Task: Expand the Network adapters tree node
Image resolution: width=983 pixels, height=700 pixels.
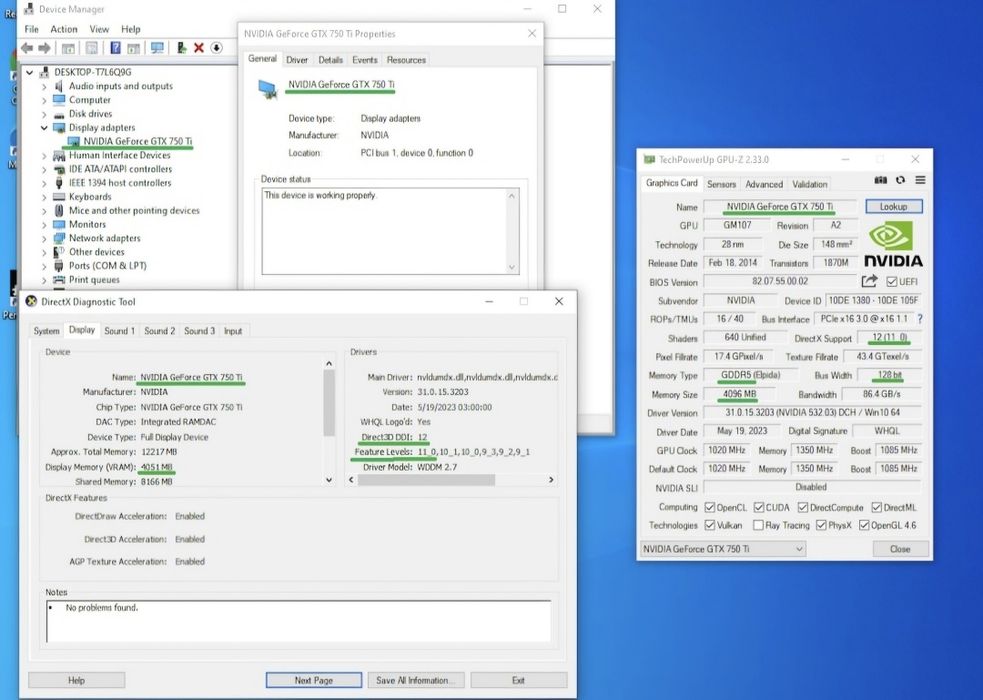Action: [44, 238]
